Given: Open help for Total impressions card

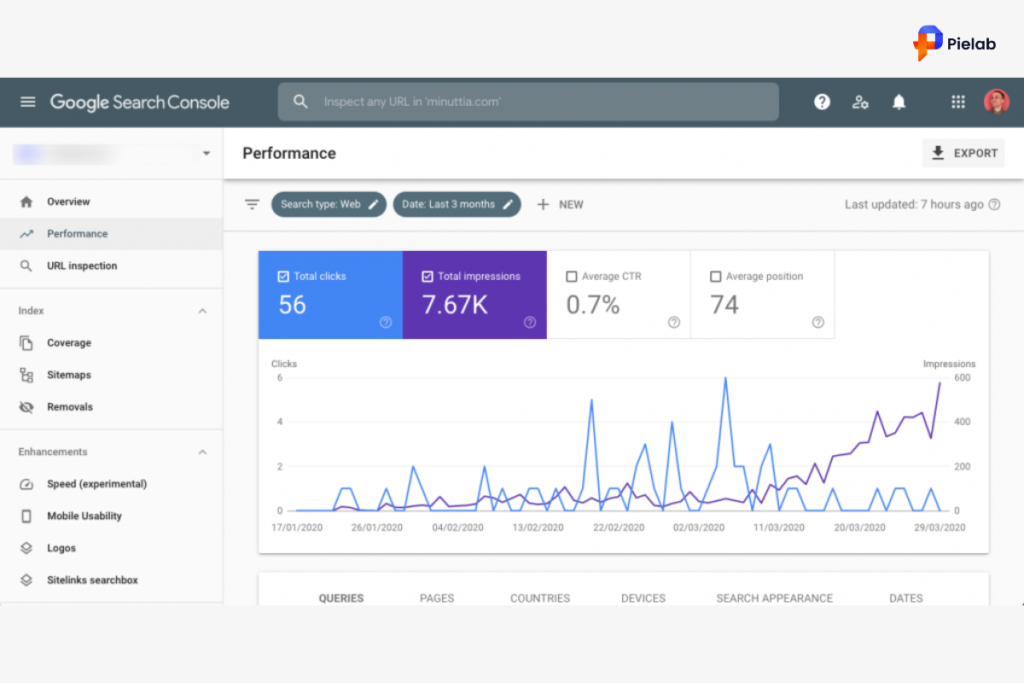Looking at the screenshot, I should click(x=530, y=322).
